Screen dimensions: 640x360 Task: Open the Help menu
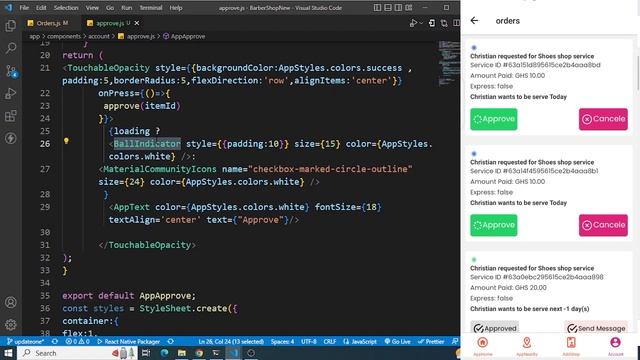coord(176,8)
